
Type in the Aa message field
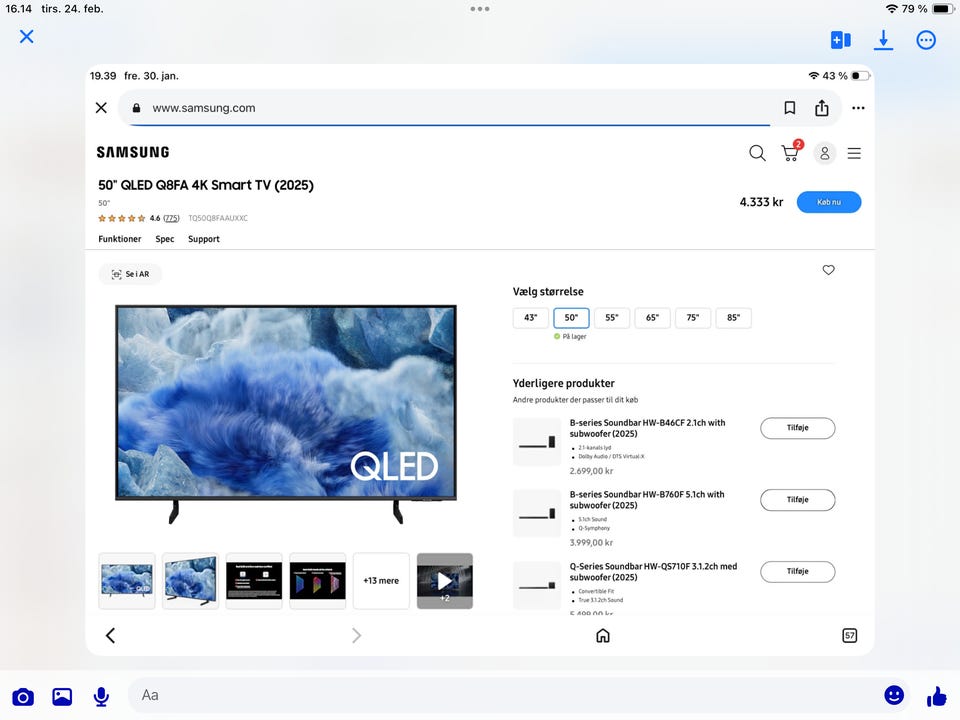500,695
